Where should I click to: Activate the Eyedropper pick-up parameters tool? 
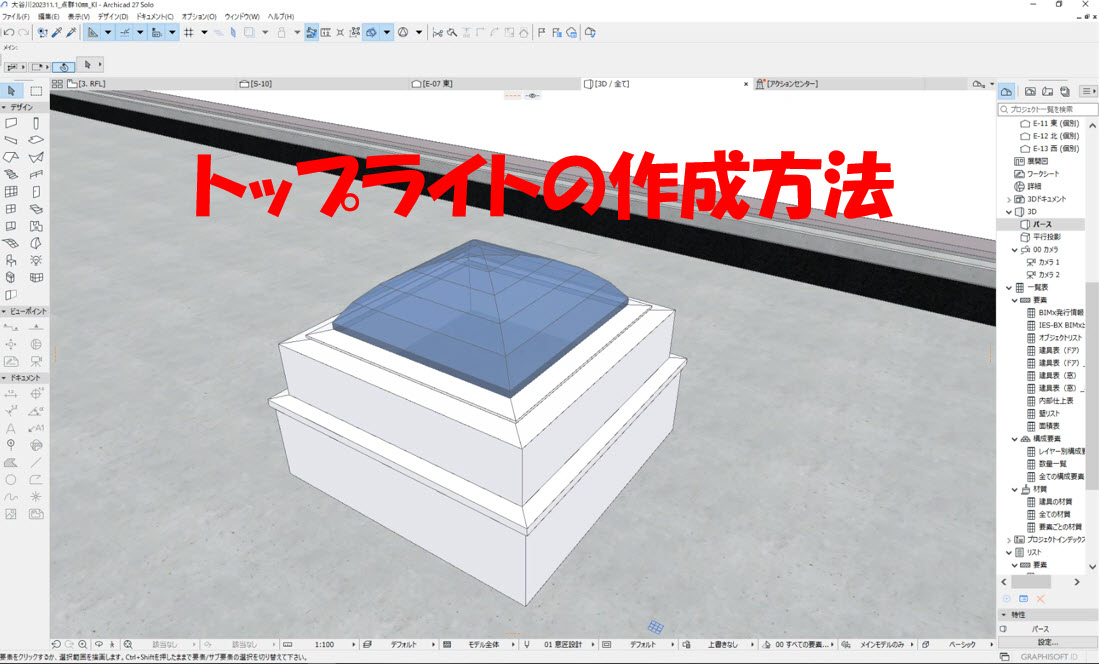tap(57, 32)
